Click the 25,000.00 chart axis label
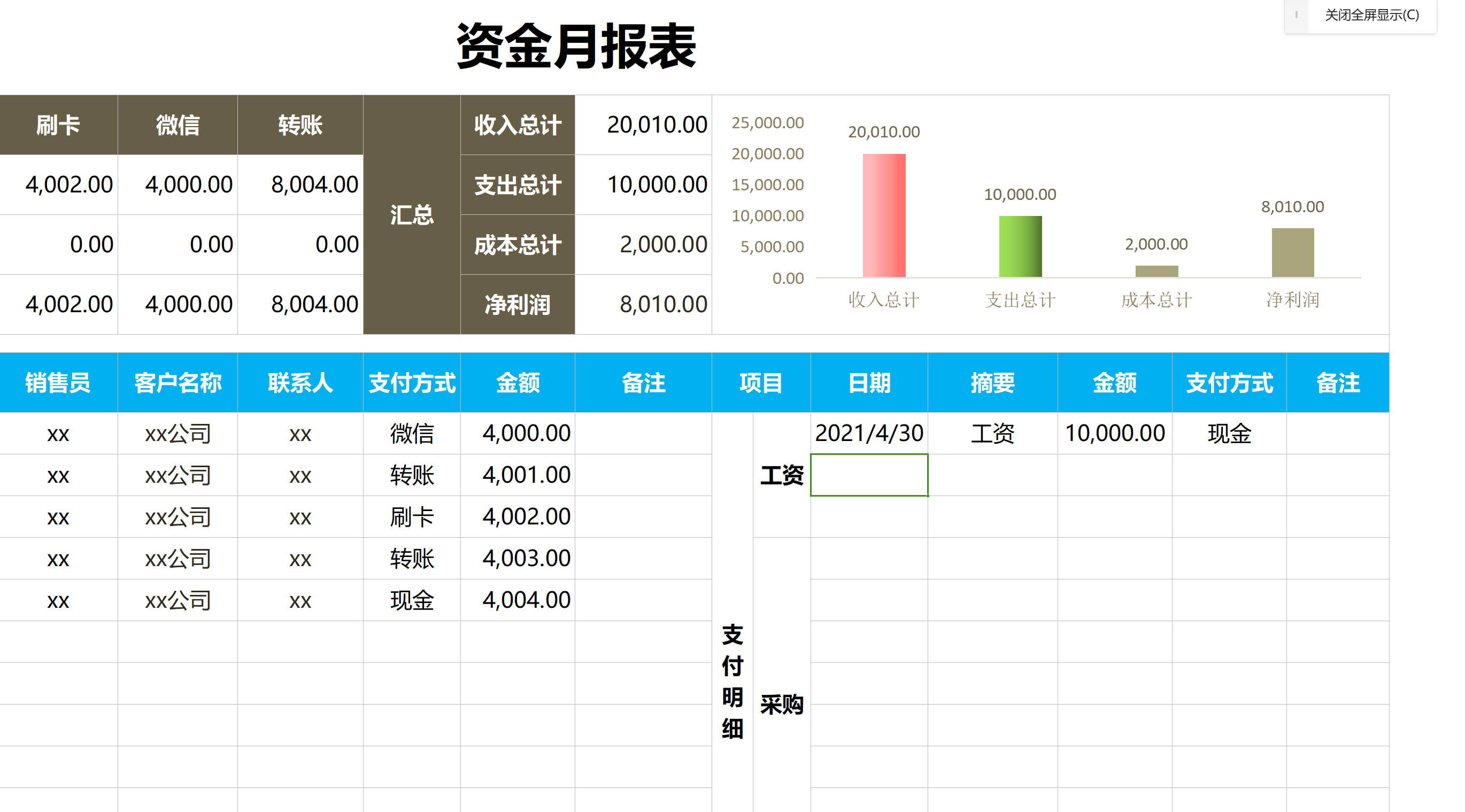The width and height of the screenshot is (1465, 812). pos(767,122)
